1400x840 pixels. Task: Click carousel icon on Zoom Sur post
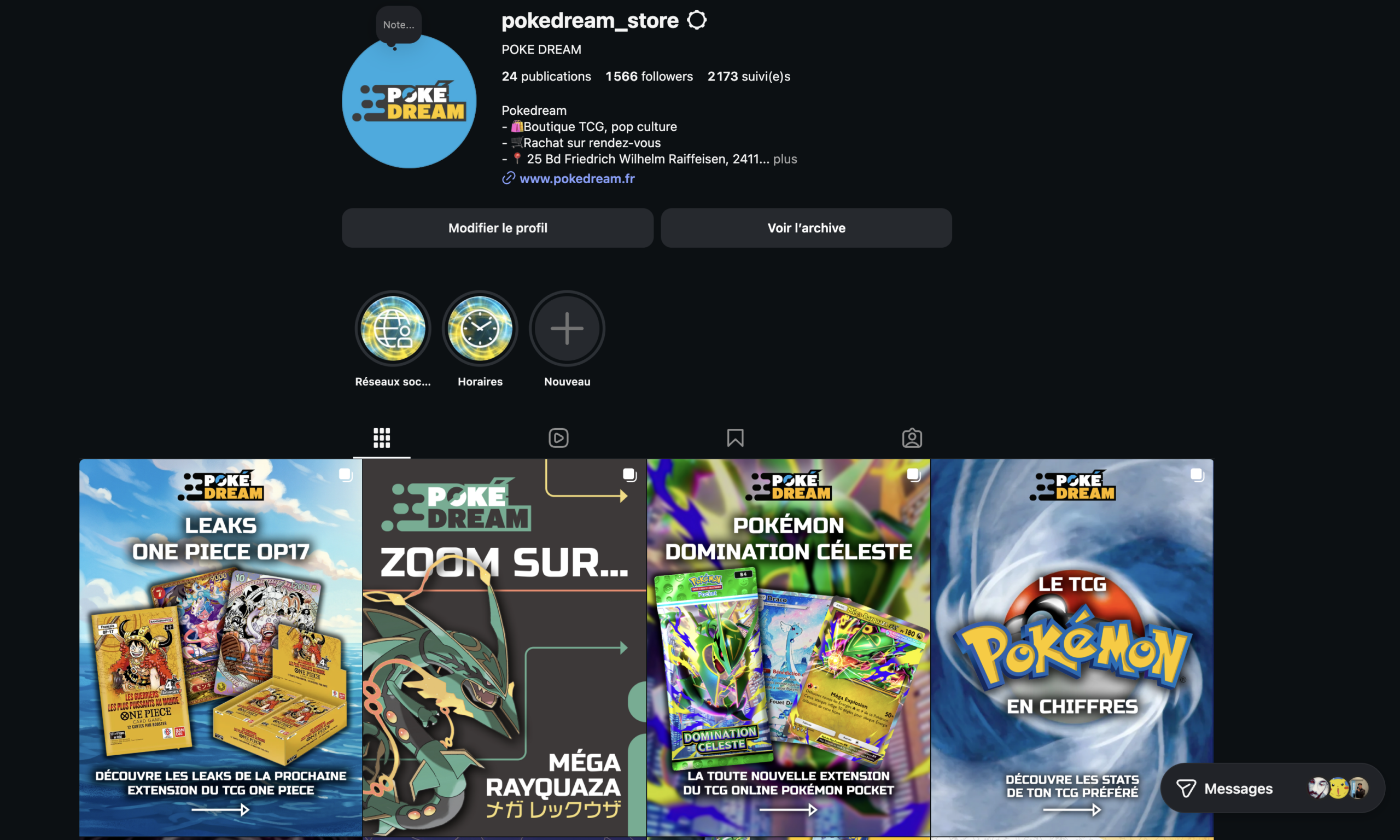coord(630,474)
